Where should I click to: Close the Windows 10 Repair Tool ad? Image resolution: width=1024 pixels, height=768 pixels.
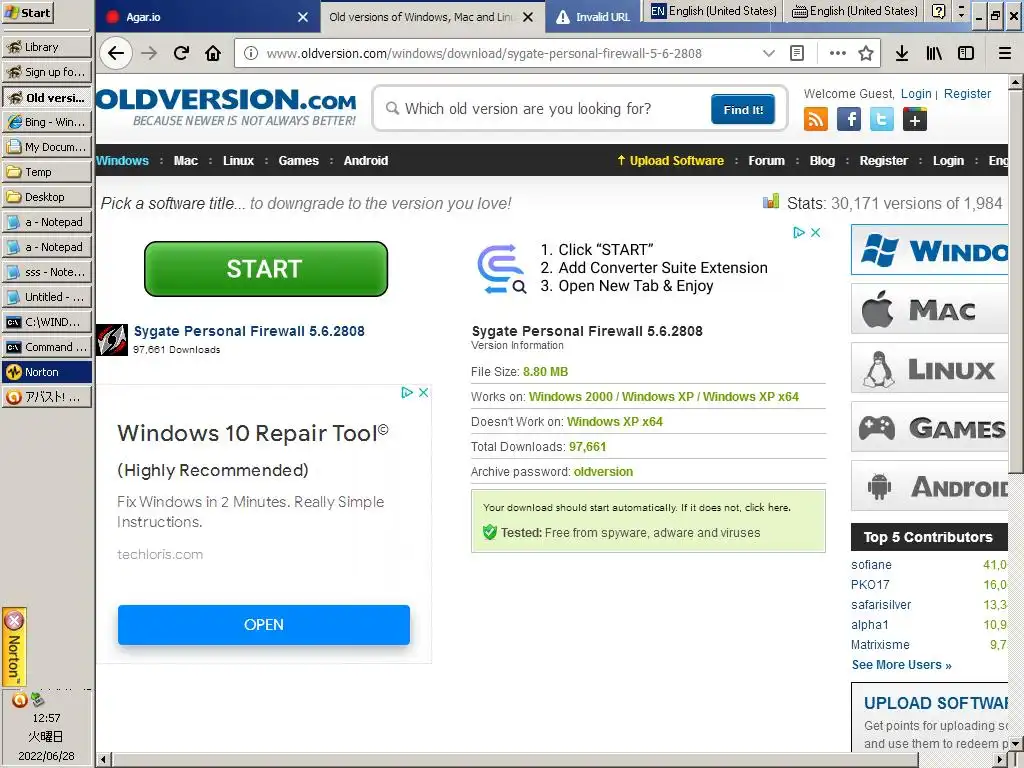[423, 392]
